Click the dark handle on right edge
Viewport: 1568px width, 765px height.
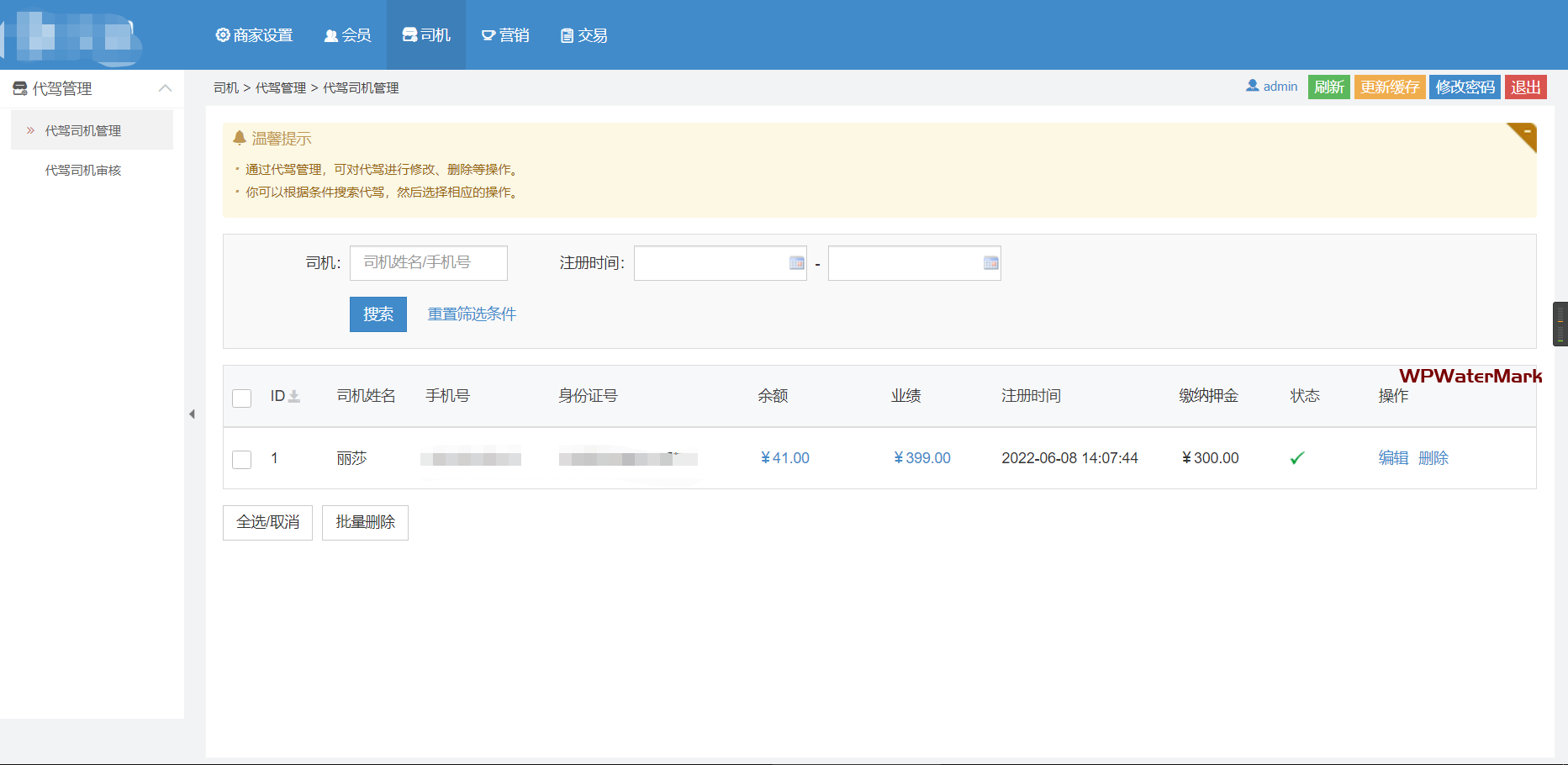coord(1560,324)
